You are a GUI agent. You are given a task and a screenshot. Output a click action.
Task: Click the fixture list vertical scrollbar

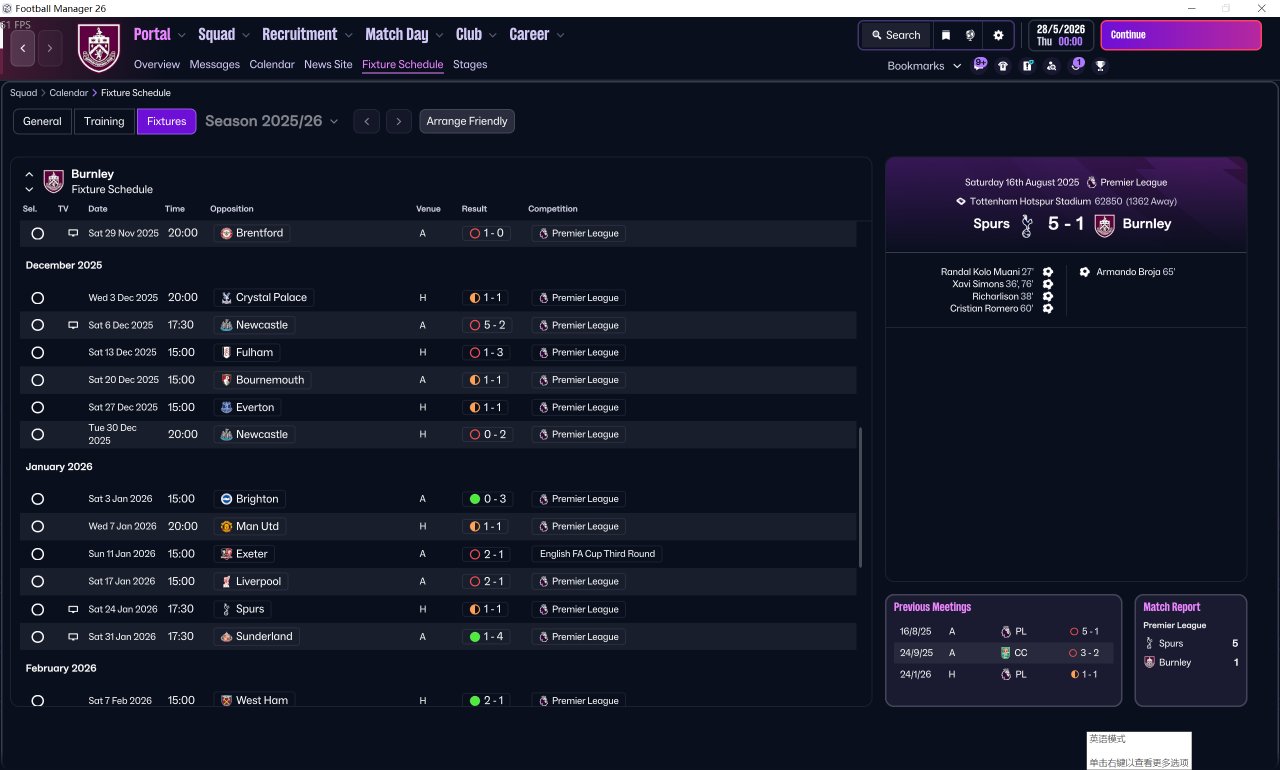860,500
